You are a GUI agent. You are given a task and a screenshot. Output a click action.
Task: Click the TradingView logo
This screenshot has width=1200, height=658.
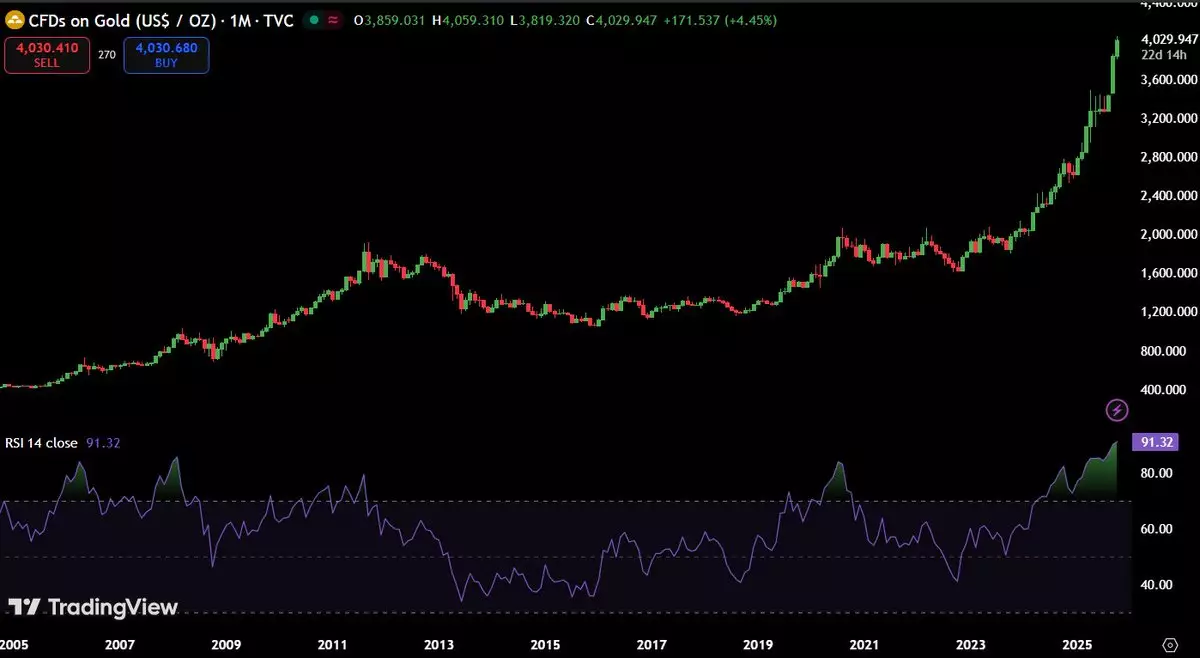(x=93, y=607)
